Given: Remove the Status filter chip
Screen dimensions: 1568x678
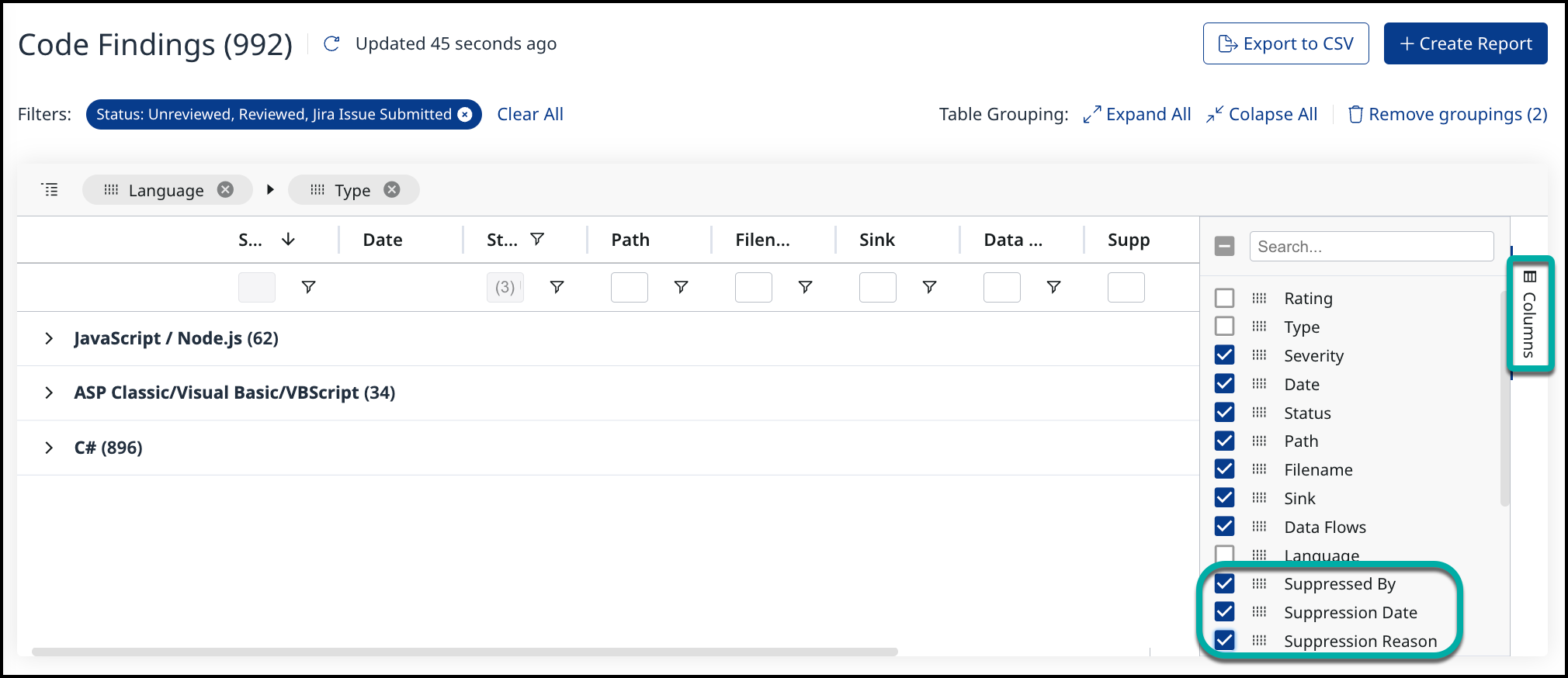Looking at the screenshot, I should pos(465,115).
